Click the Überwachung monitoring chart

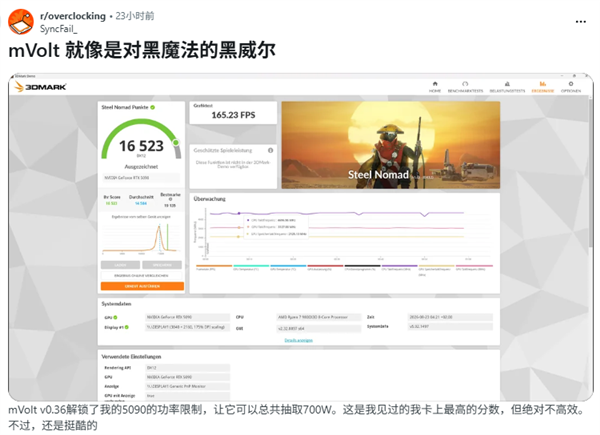point(344,234)
